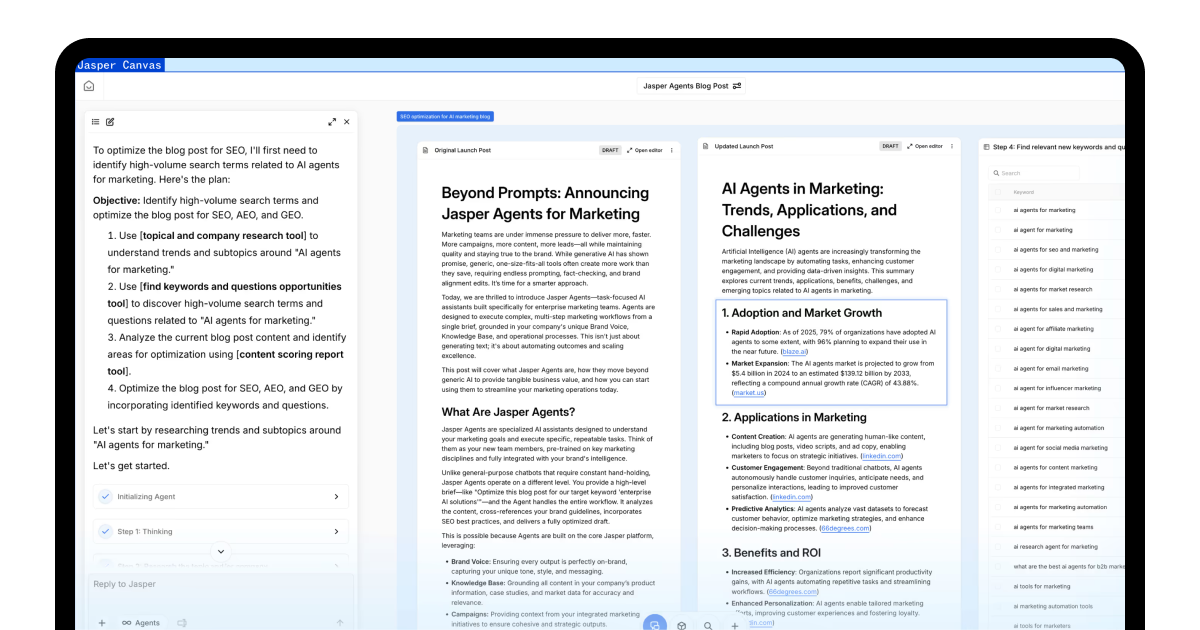Image resolution: width=1200 pixels, height=630 pixels.
Task: Send message with the arrow-up icon
Action: 340,623
